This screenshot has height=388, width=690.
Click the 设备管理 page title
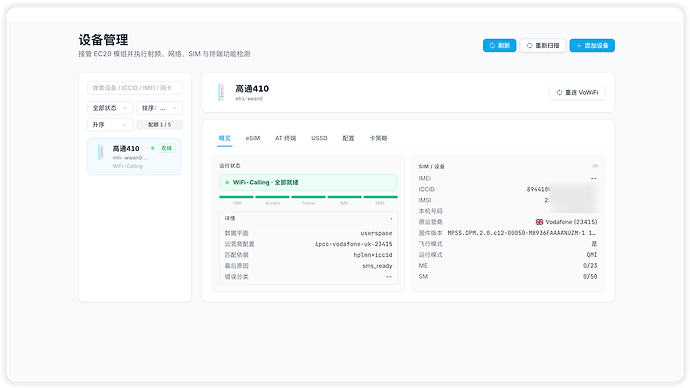point(103,40)
